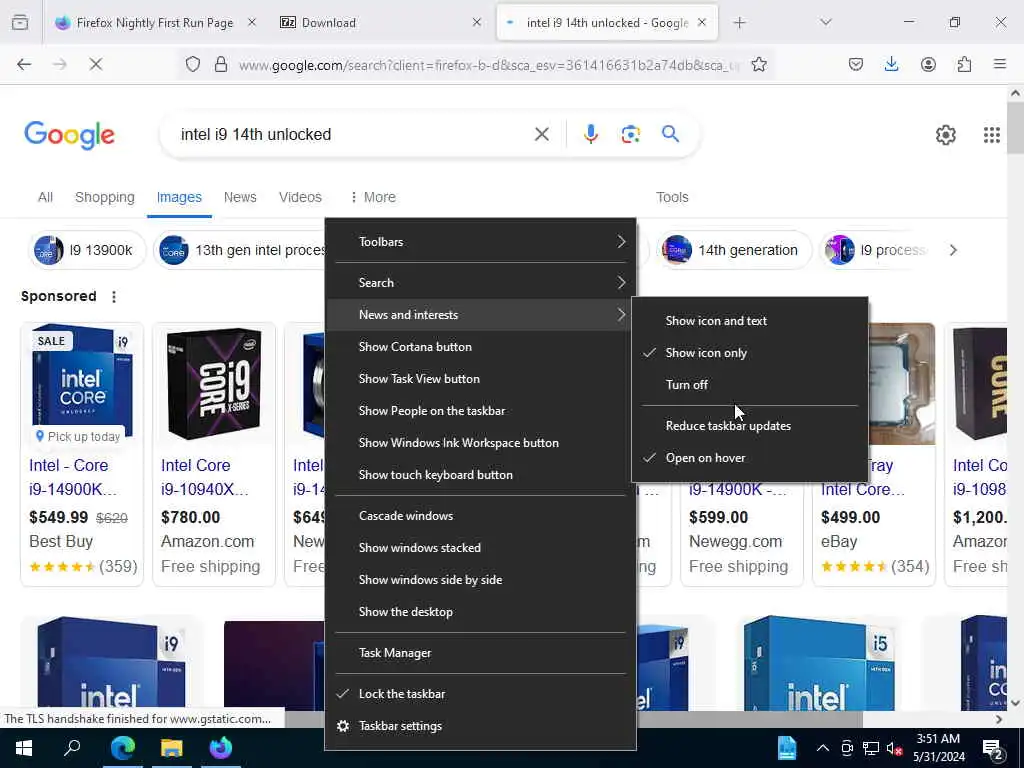The width and height of the screenshot is (1024, 768).
Task: Choose Cascade windows
Action: 480,516
